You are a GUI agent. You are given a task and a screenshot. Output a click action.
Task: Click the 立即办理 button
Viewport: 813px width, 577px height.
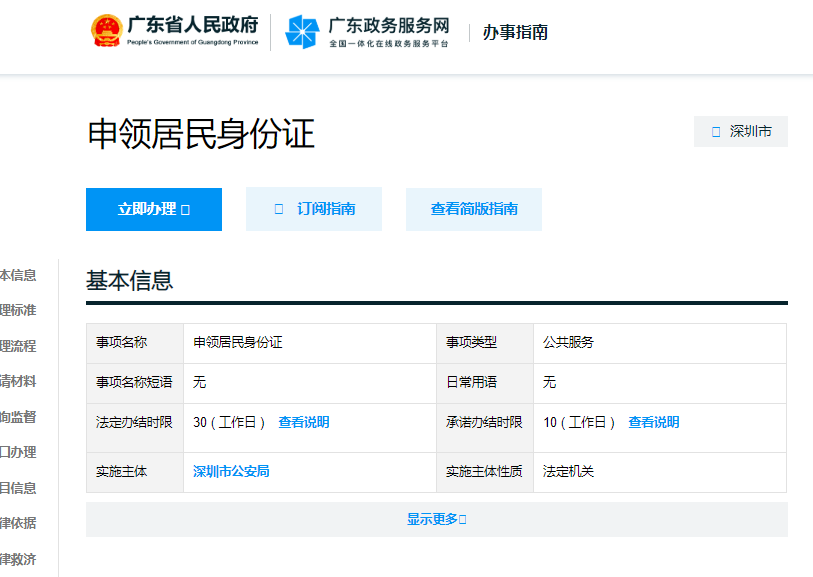[x=153, y=209]
